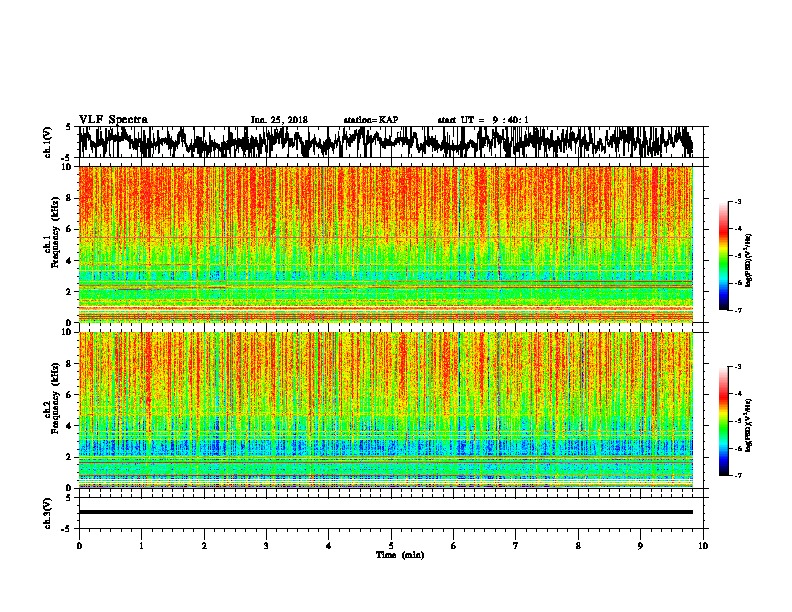792x612 pixels.
Task: Click the "station=KAP" header text
Action: coord(371,120)
